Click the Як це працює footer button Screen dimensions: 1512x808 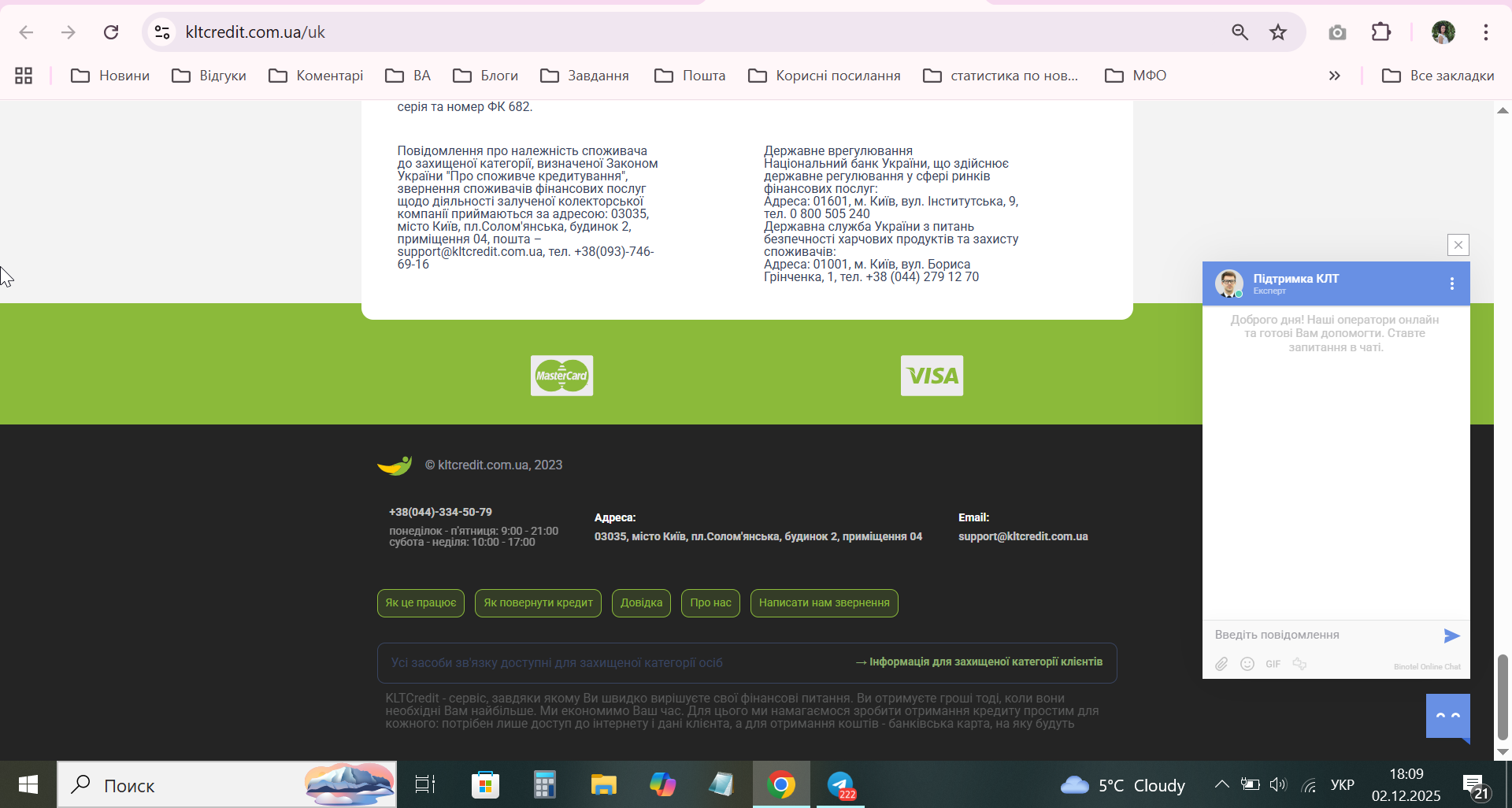(x=421, y=603)
